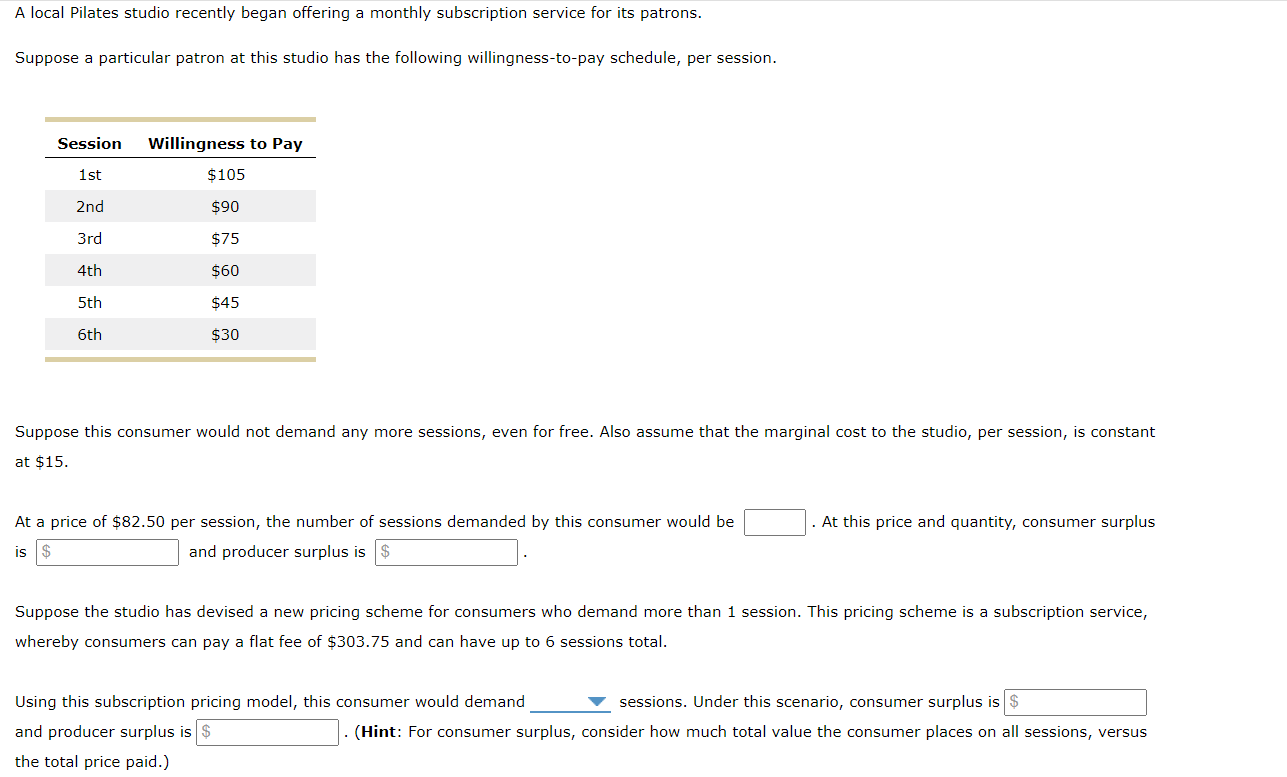Image resolution: width=1287 pixels, height=777 pixels.
Task: Click the subscription consumer surplus input field
Action: click(x=1075, y=702)
